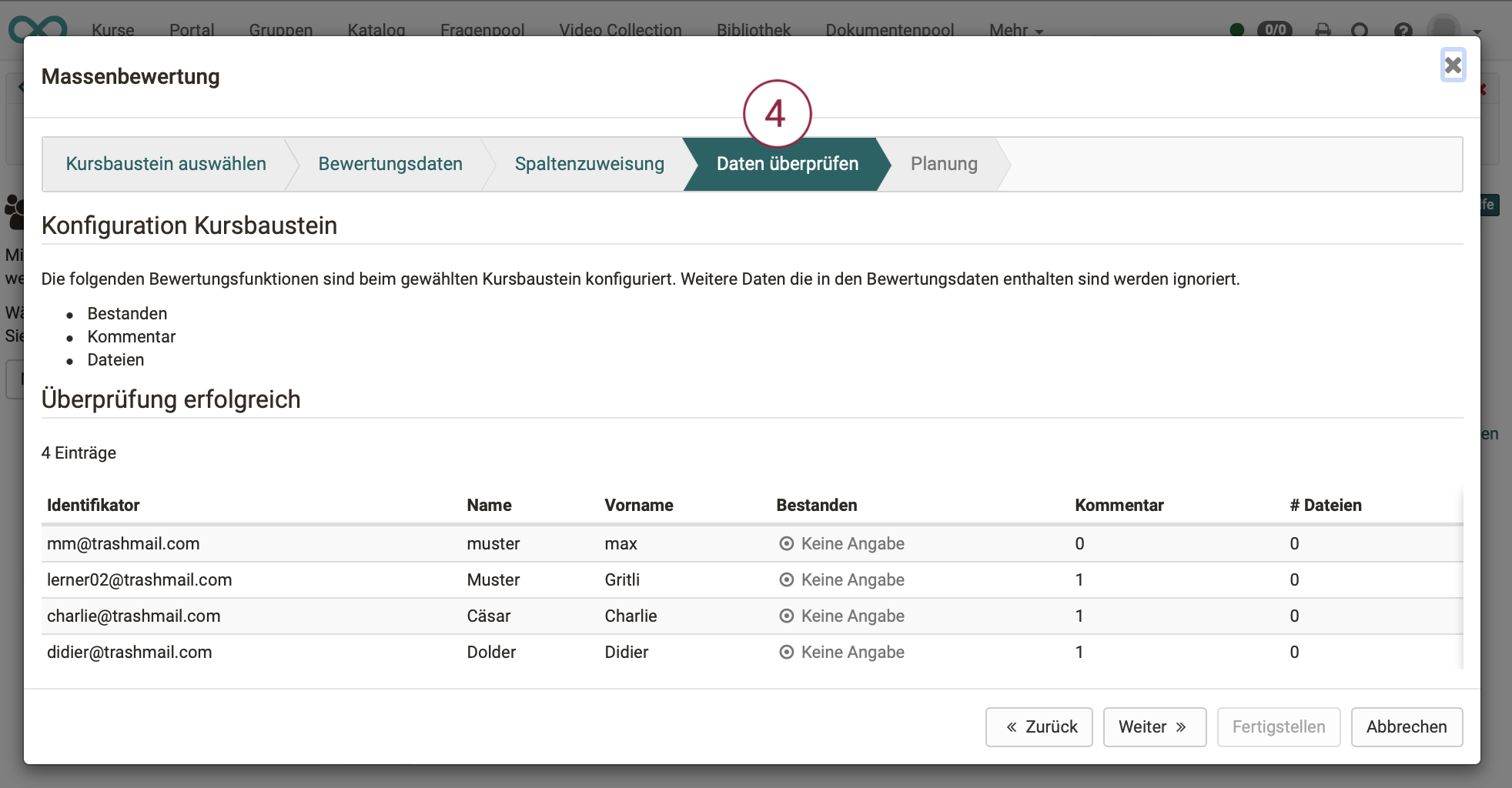Click the Name column header

pyautogui.click(x=489, y=506)
